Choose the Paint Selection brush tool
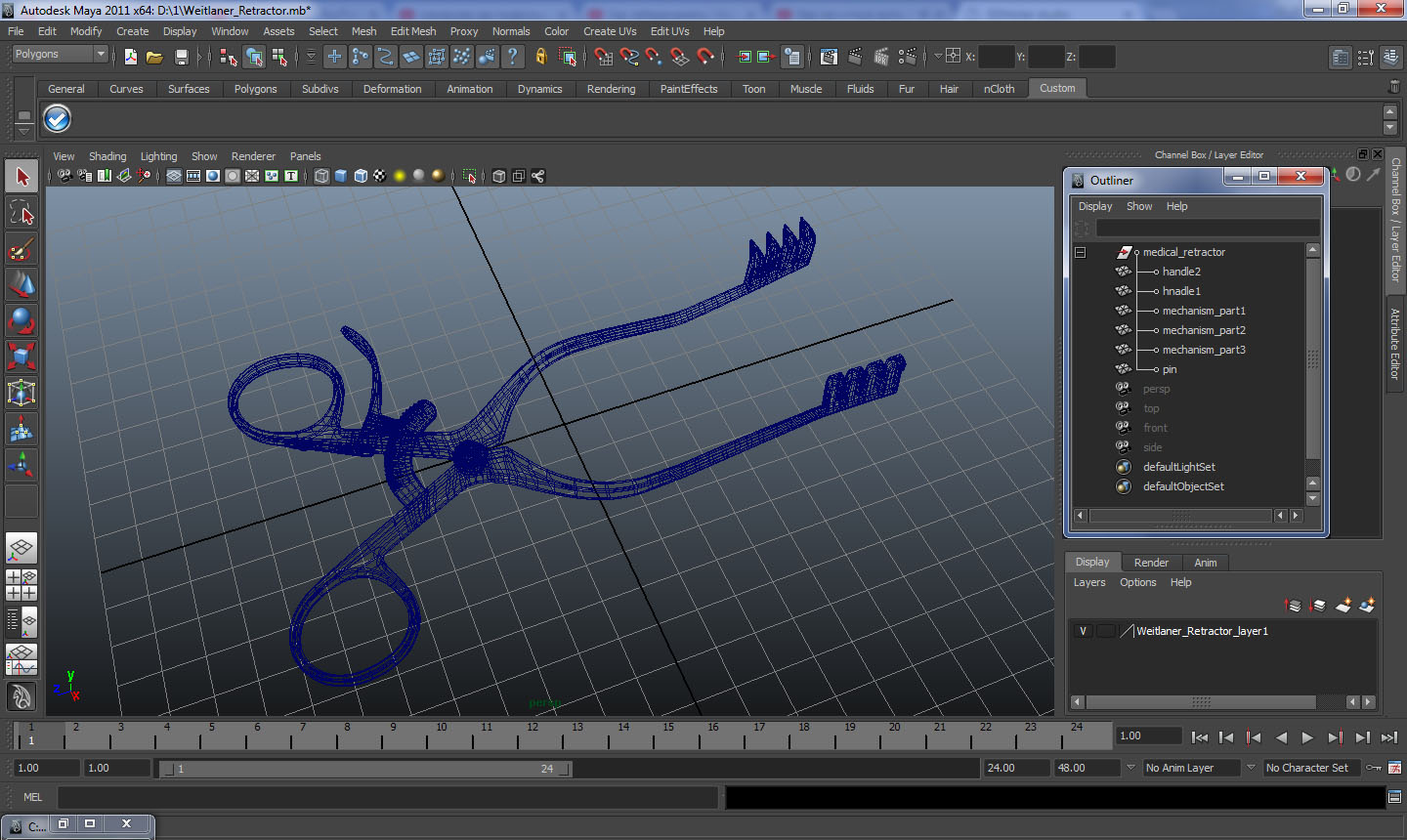 (21, 249)
